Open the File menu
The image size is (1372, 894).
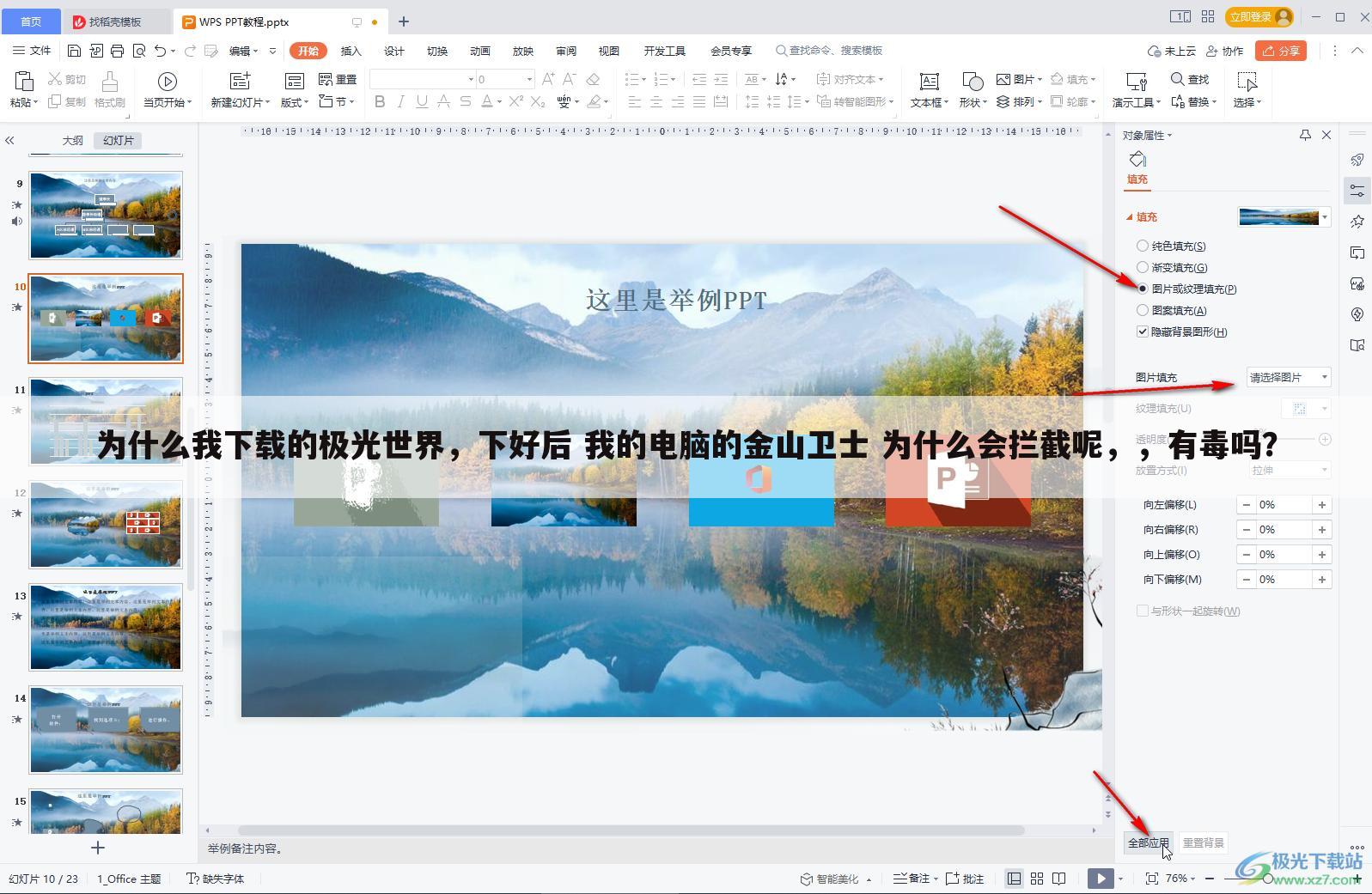(x=32, y=51)
